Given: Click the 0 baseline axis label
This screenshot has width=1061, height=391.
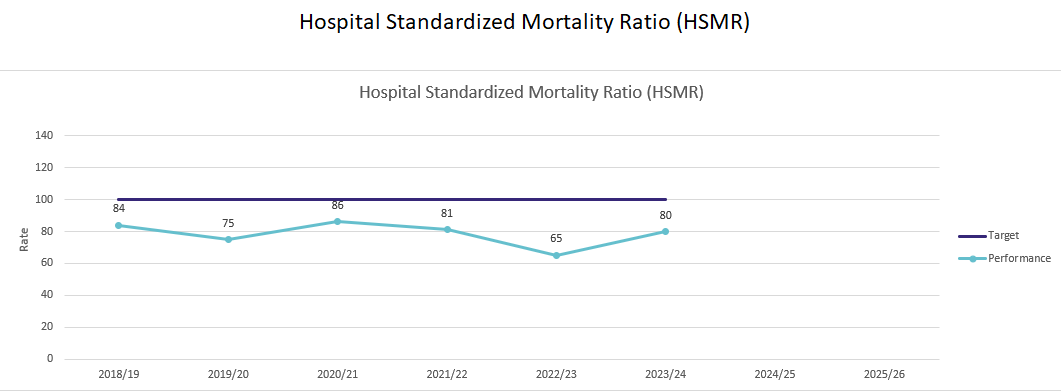Looking at the screenshot, I should click(50, 359).
